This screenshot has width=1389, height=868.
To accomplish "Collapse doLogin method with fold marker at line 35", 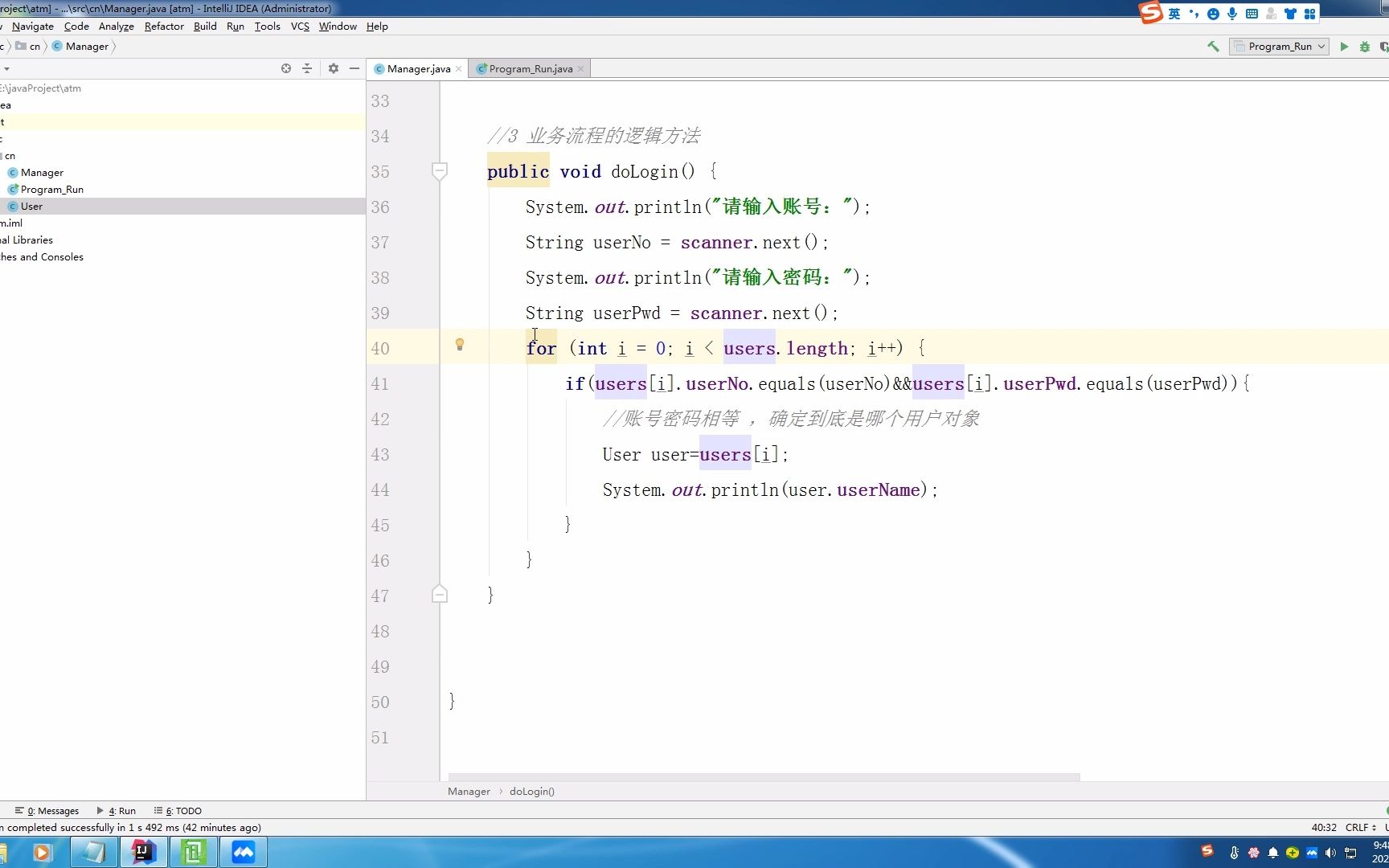I will 440,170.
